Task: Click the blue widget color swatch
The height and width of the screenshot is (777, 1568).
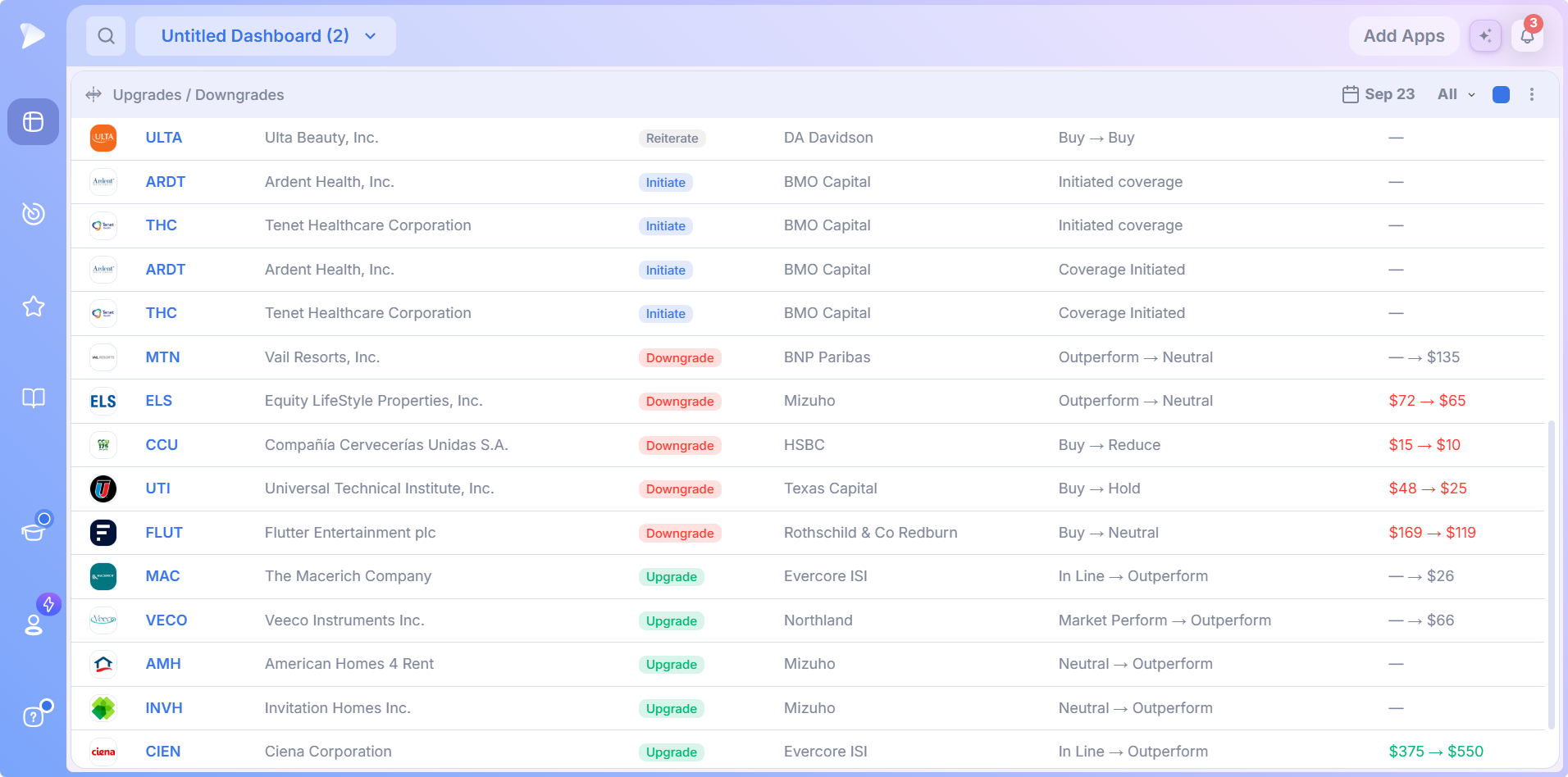Action: (x=1501, y=94)
